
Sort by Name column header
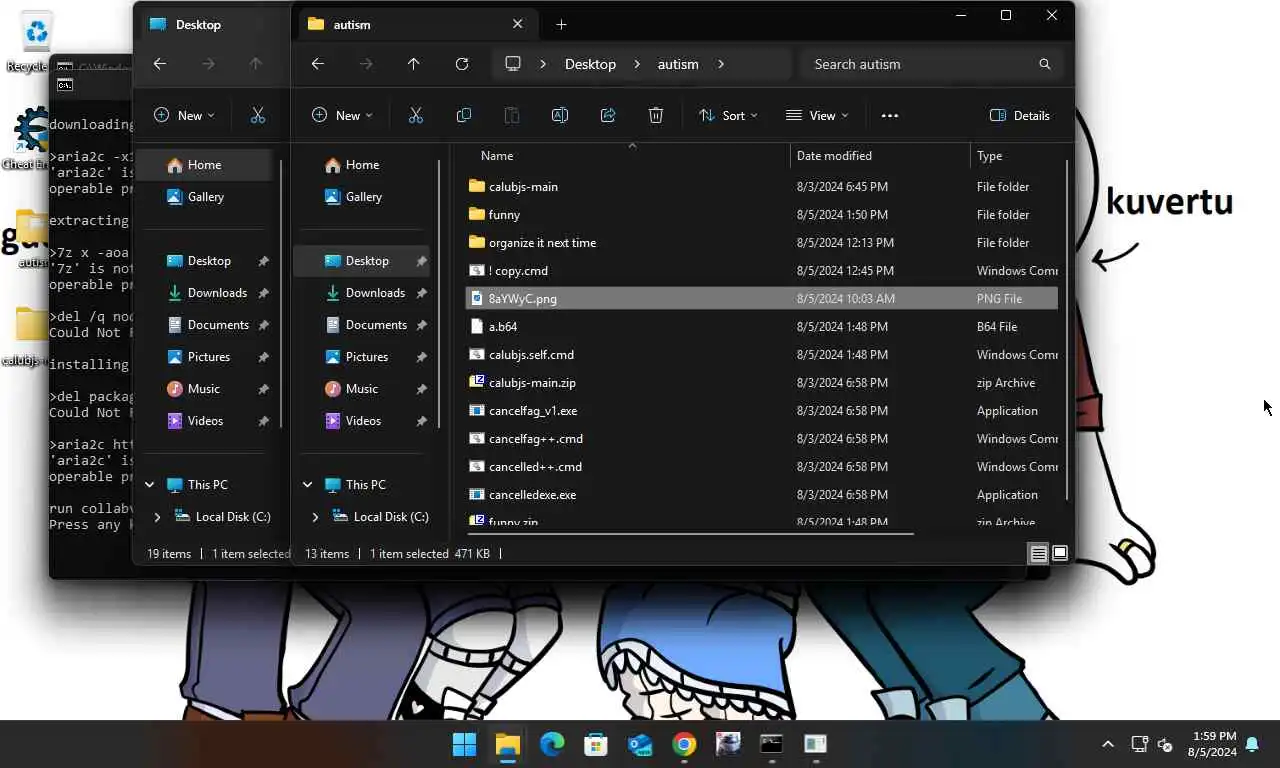pyautogui.click(x=497, y=156)
